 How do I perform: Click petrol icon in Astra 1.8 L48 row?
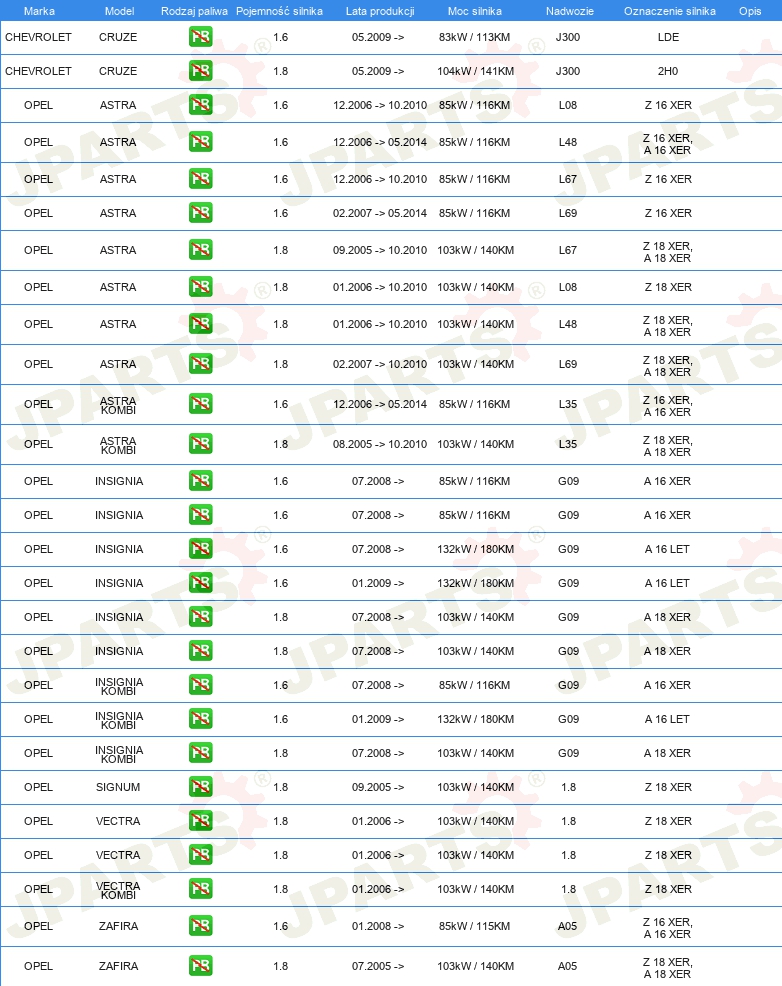point(201,324)
